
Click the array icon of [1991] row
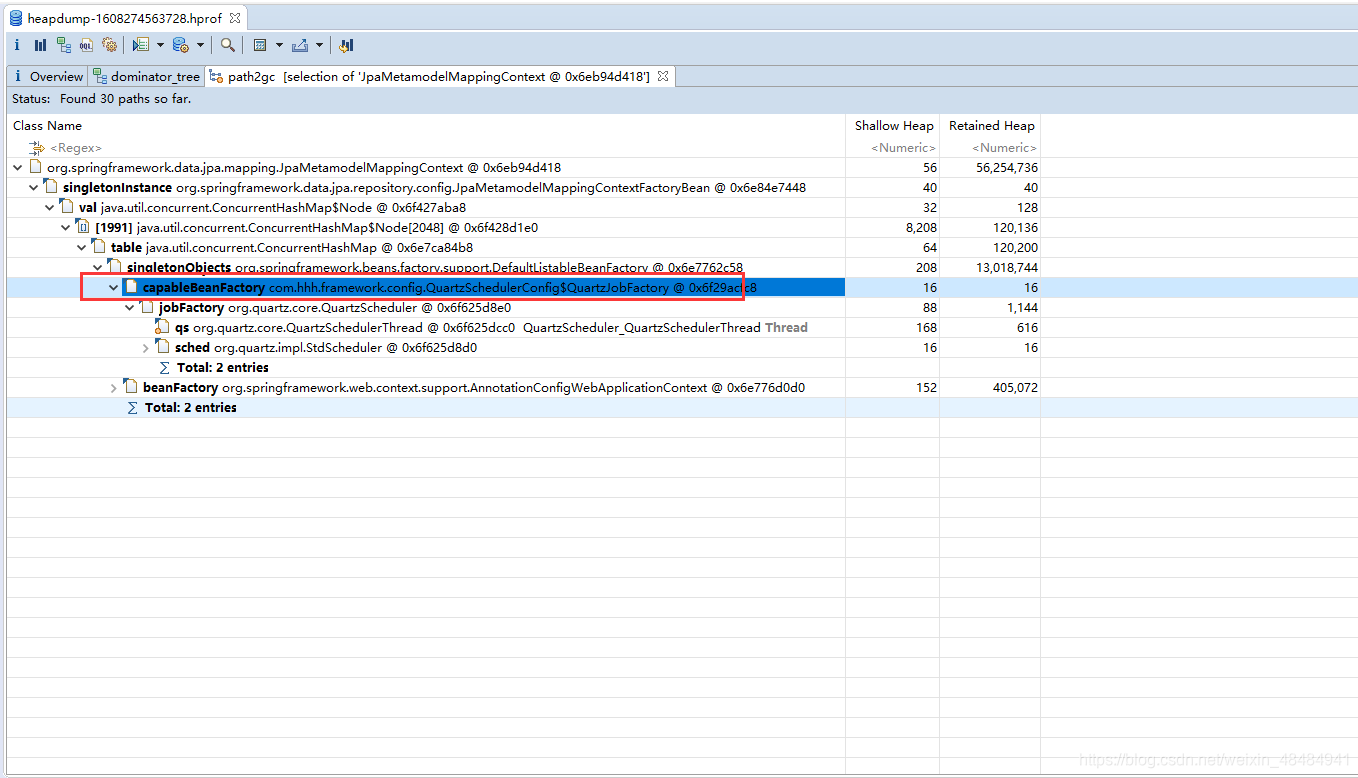point(83,227)
